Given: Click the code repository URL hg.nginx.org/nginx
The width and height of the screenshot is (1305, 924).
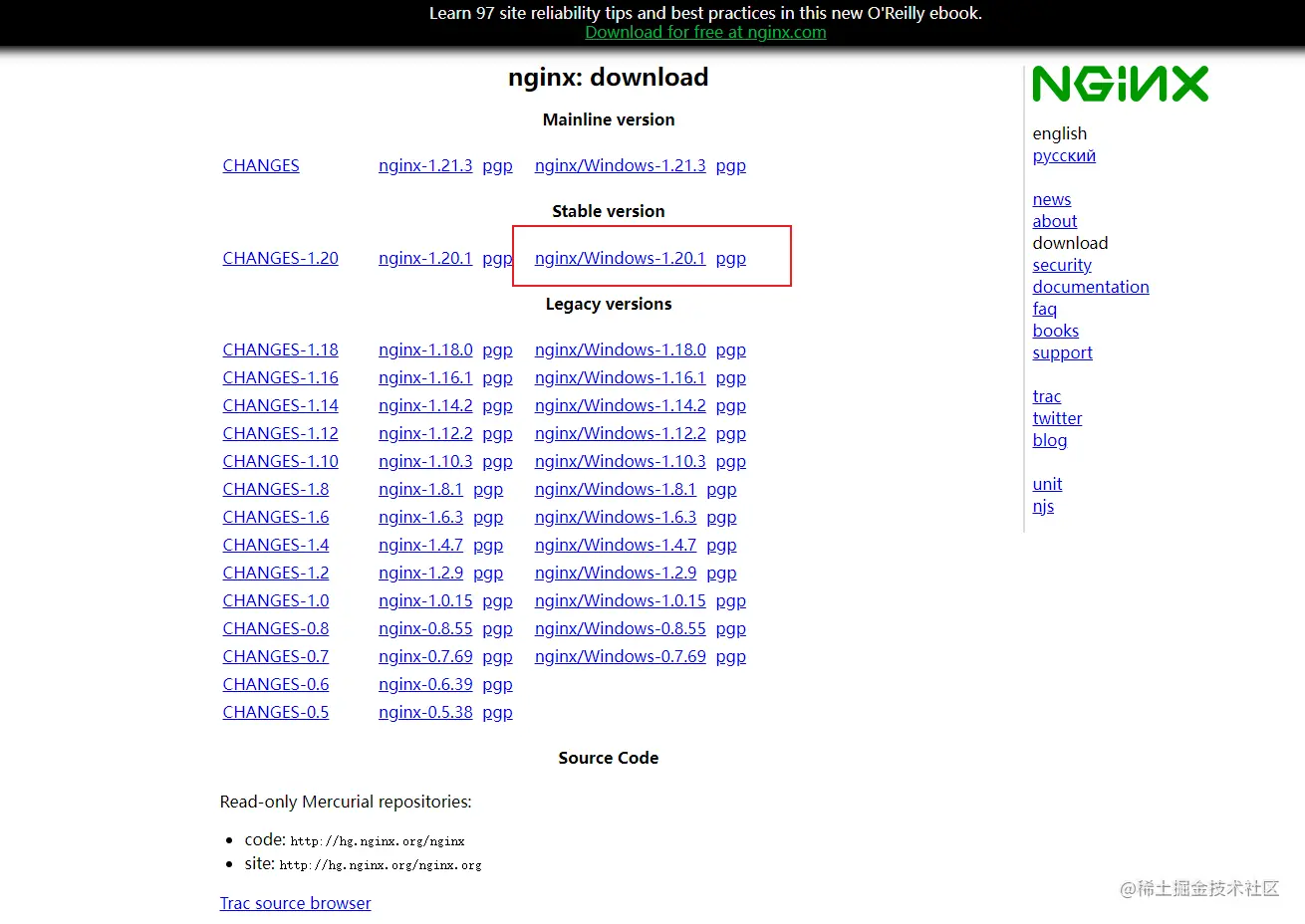Looking at the screenshot, I should pyautogui.click(x=378, y=841).
